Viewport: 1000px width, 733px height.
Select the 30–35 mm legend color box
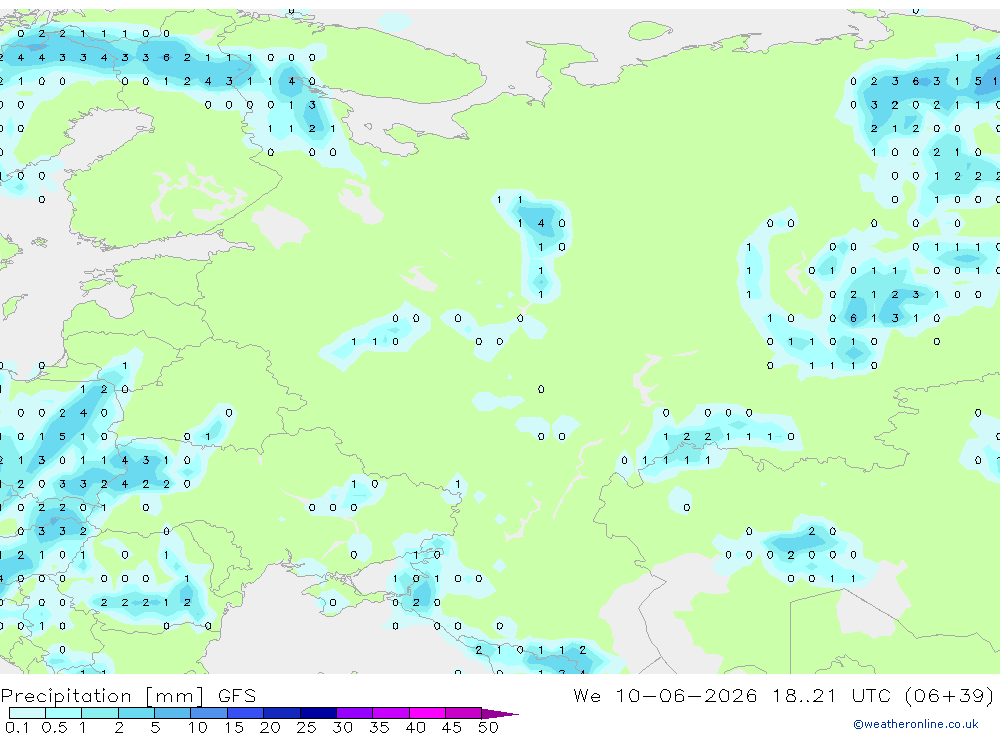355,713
